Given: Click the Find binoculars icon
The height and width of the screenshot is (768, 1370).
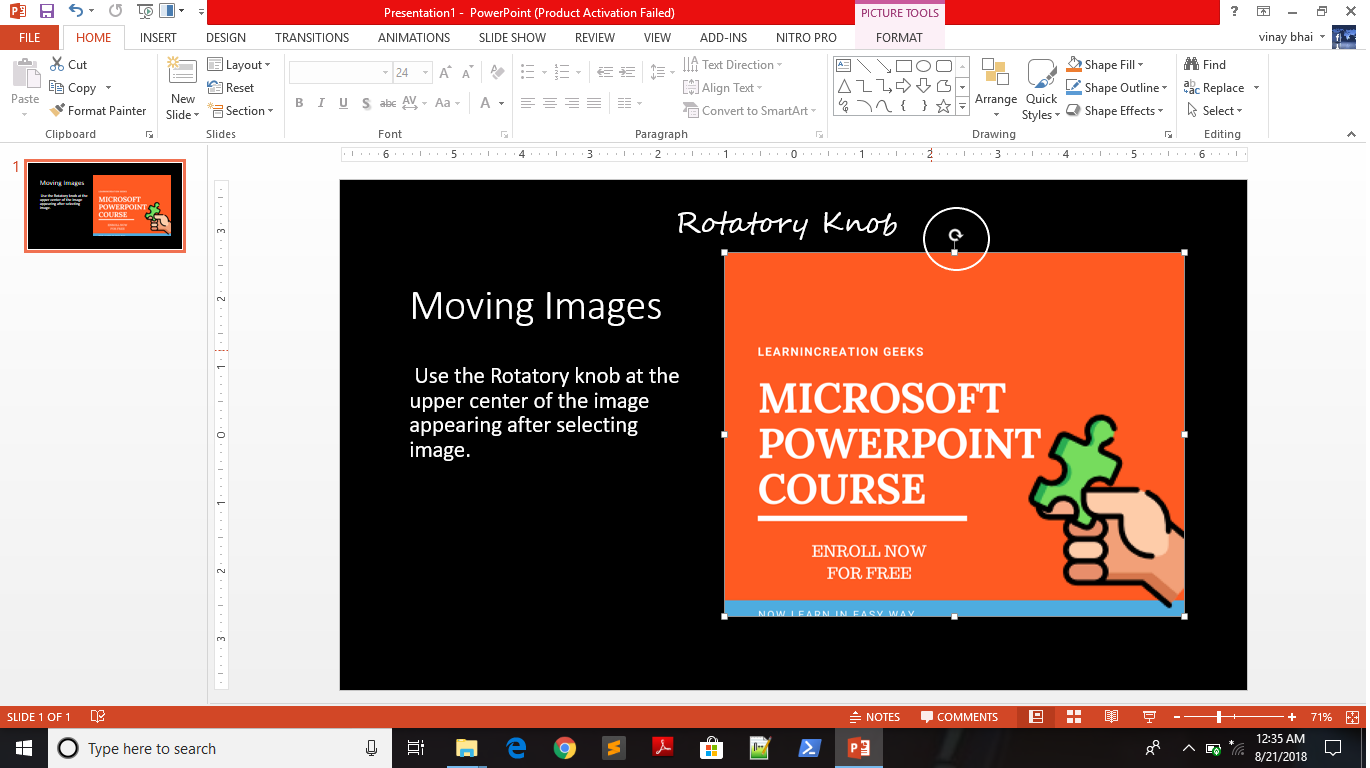Looking at the screenshot, I should click(1191, 65).
